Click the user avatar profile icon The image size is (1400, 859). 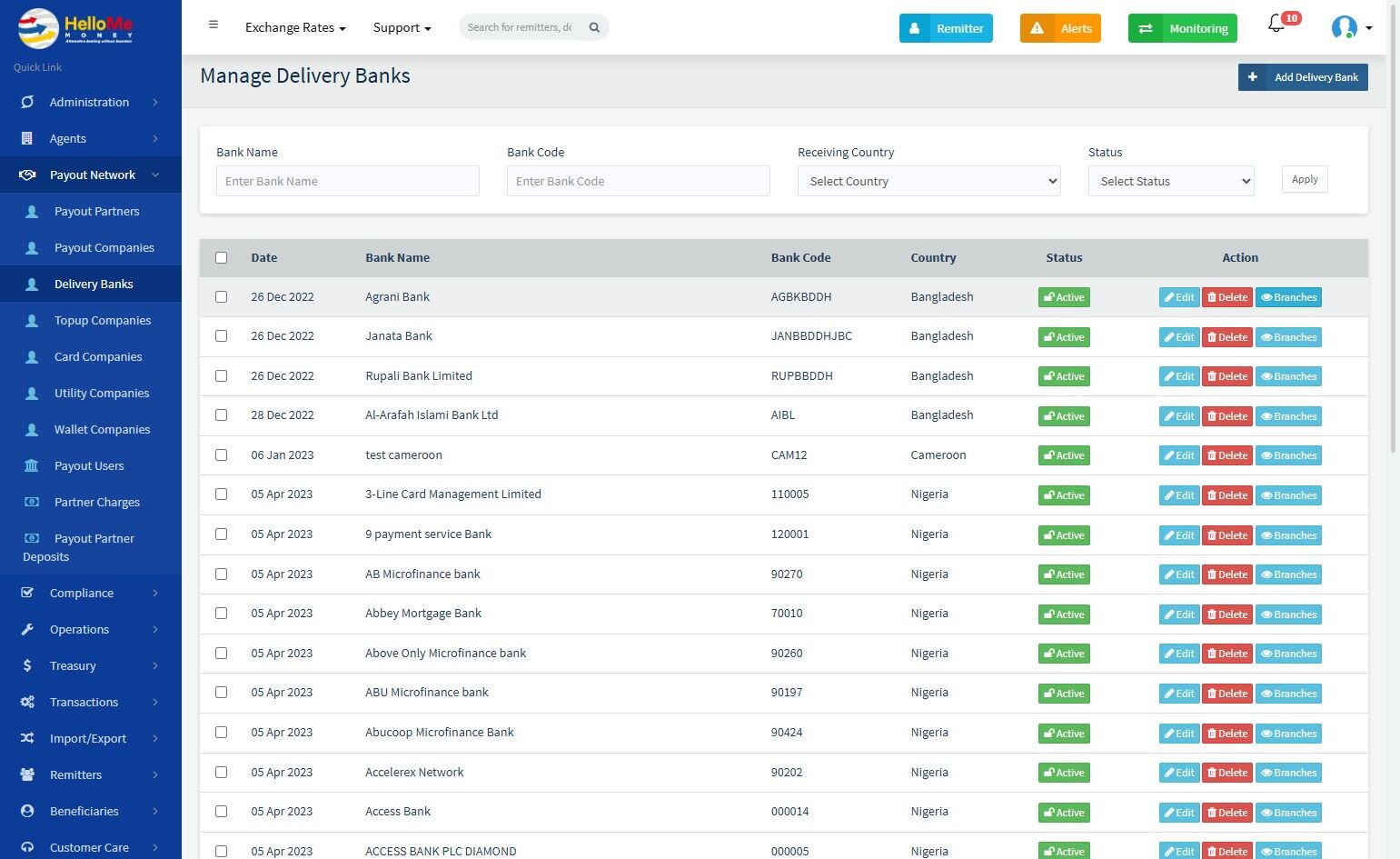tap(1344, 27)
